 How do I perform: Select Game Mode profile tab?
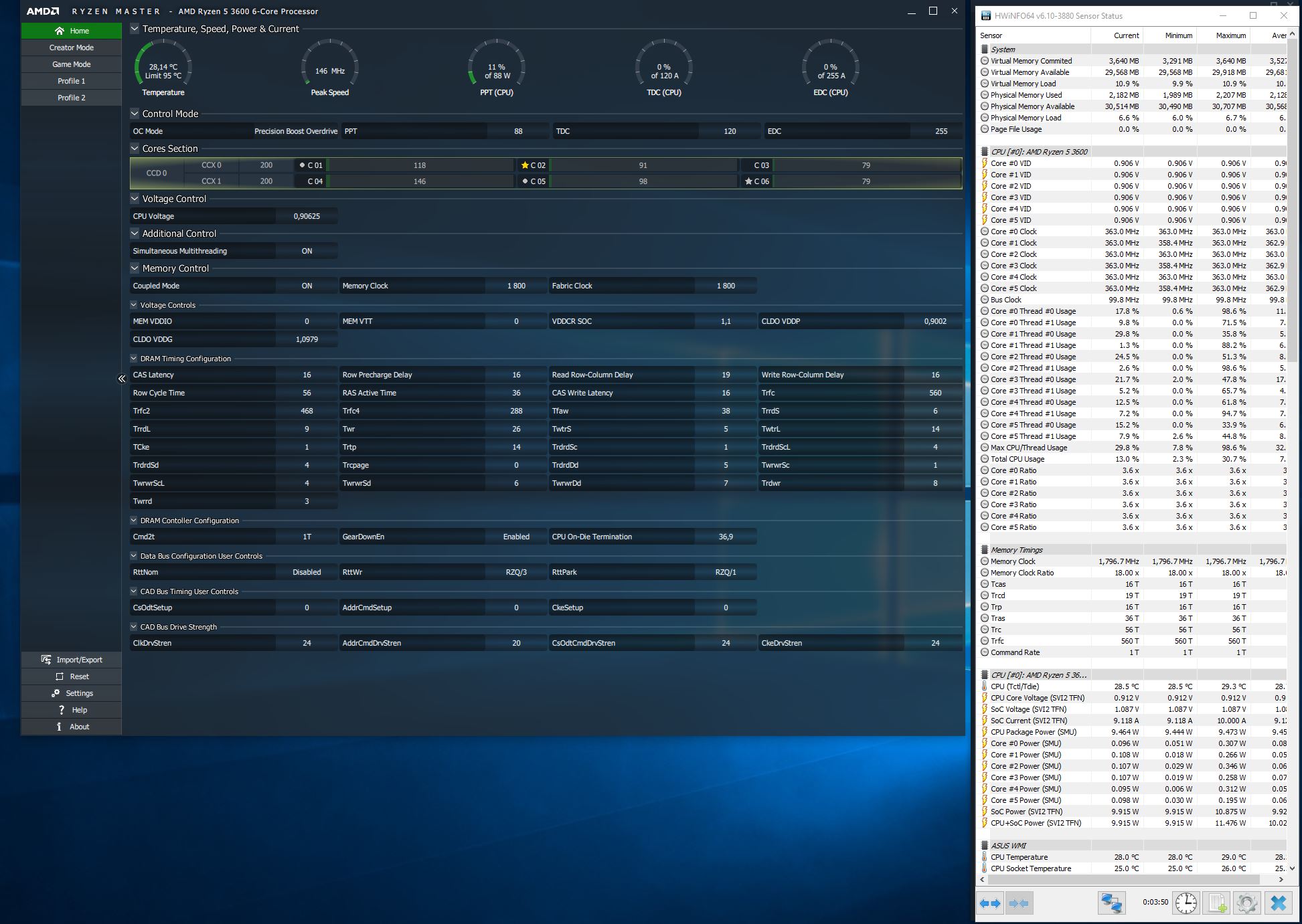72,64
